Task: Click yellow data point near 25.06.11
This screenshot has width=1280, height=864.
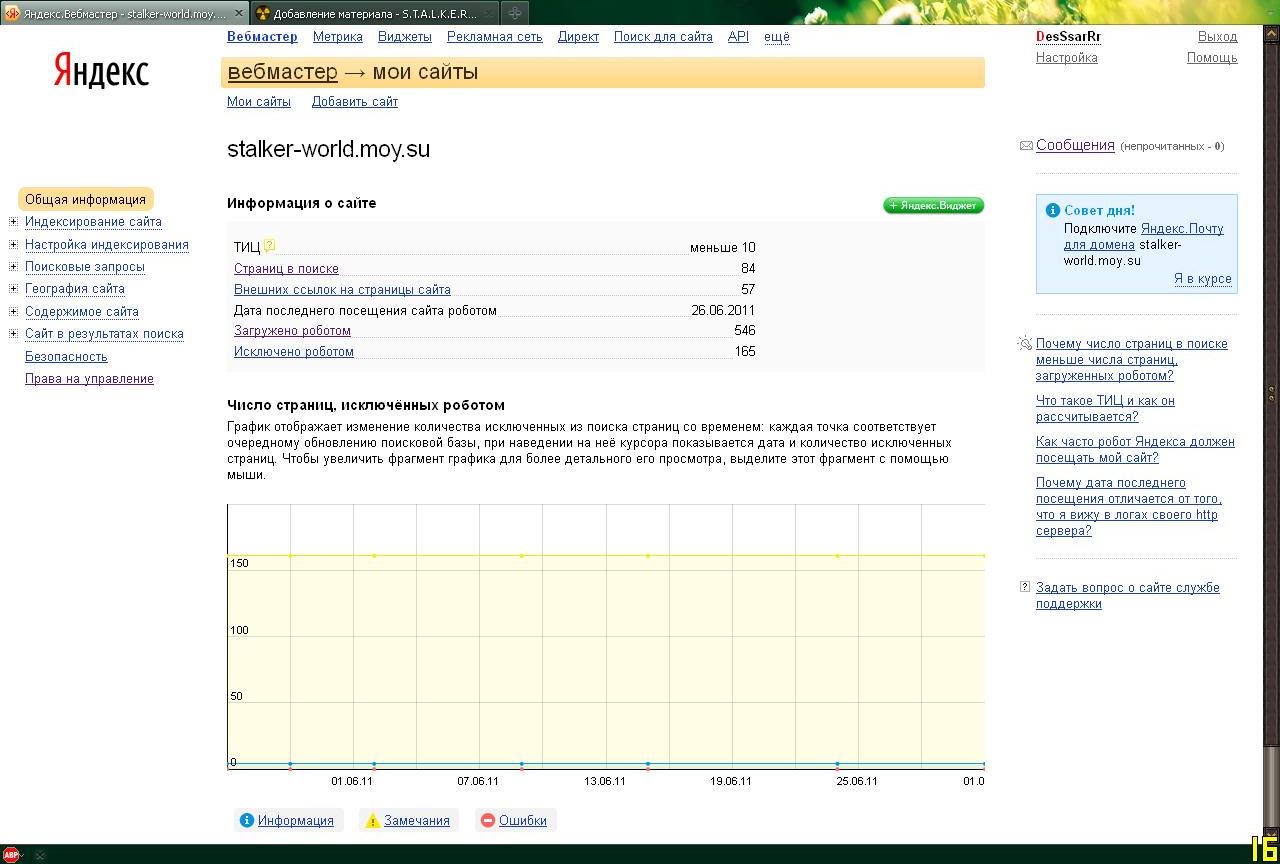Action: (837, 556)
